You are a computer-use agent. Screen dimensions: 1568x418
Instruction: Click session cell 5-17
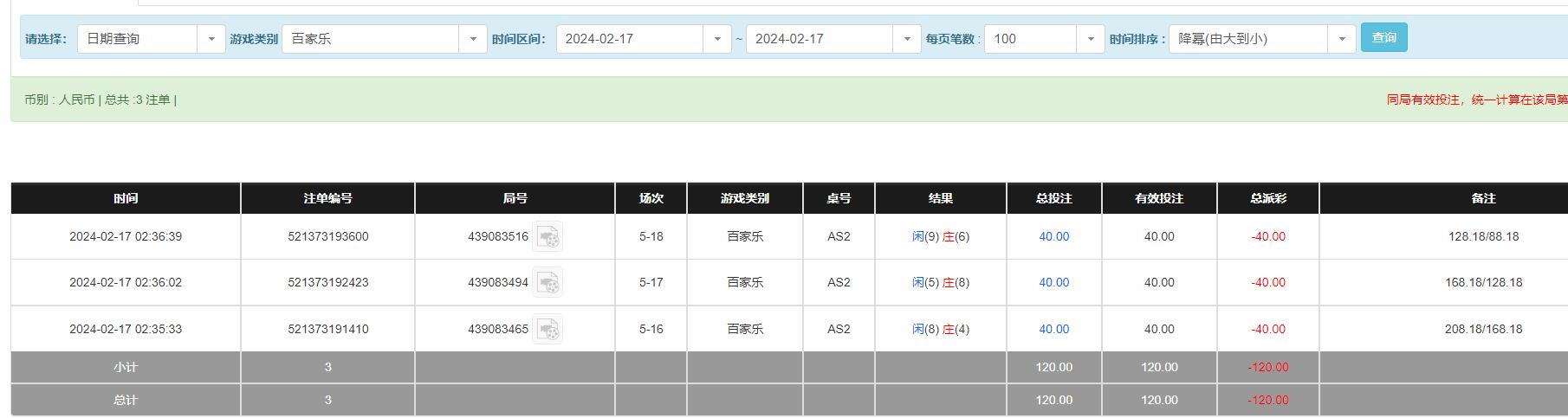pos(651,282)
